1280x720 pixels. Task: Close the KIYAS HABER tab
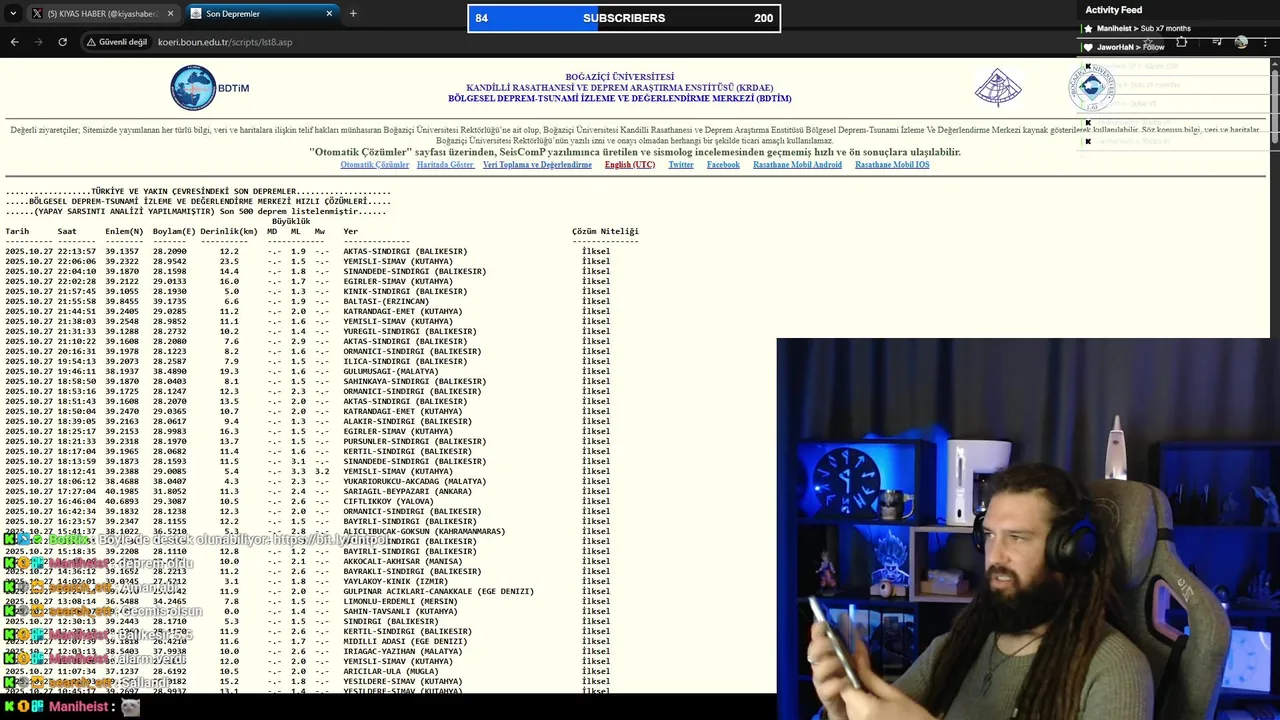point(170,14)
